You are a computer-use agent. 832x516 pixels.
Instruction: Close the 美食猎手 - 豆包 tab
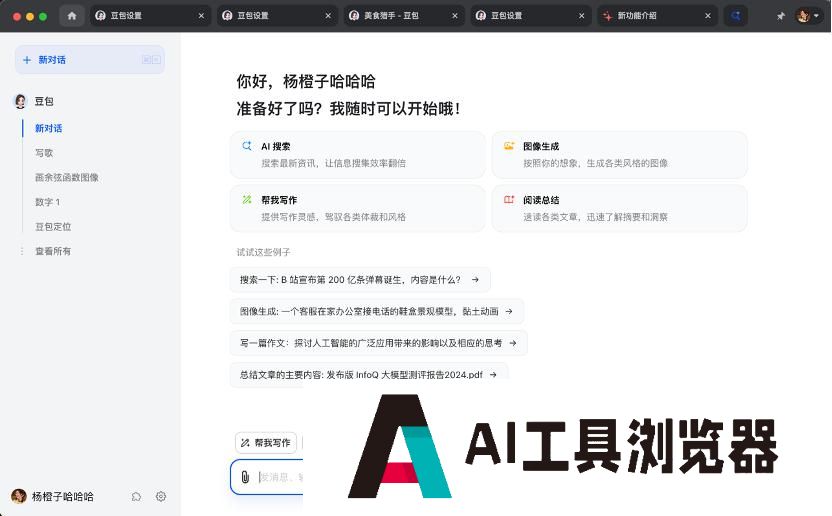pyautogui.click(x=455, y=16)
